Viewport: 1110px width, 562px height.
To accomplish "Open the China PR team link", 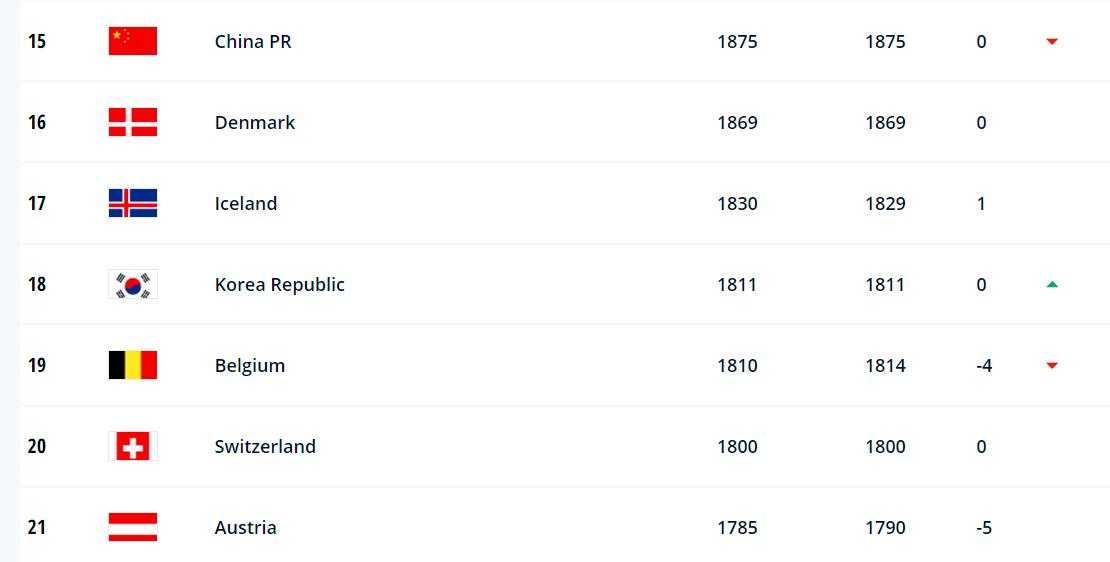I will (x=253, y=42).
